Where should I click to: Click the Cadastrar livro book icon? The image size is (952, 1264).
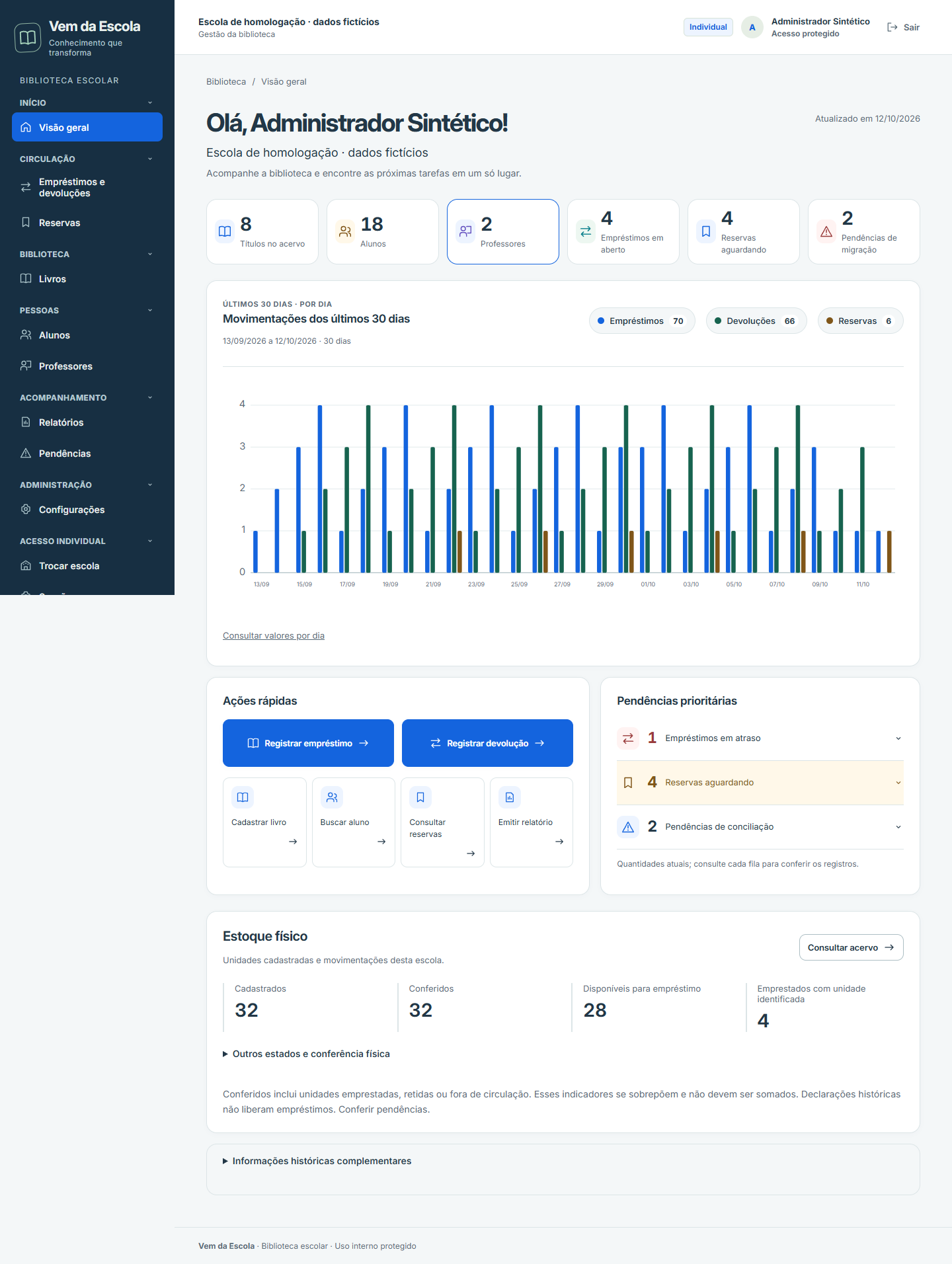pos(243,797)
